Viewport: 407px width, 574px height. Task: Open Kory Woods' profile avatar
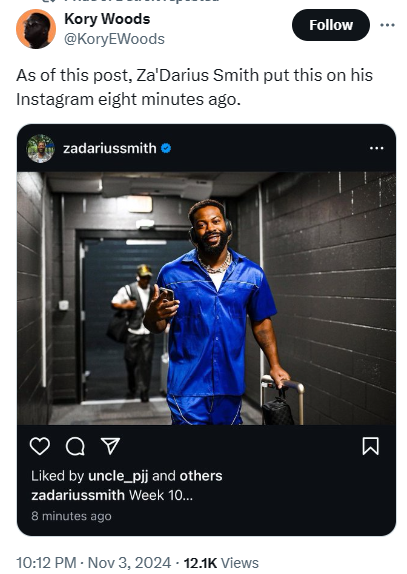coord(36,29)
